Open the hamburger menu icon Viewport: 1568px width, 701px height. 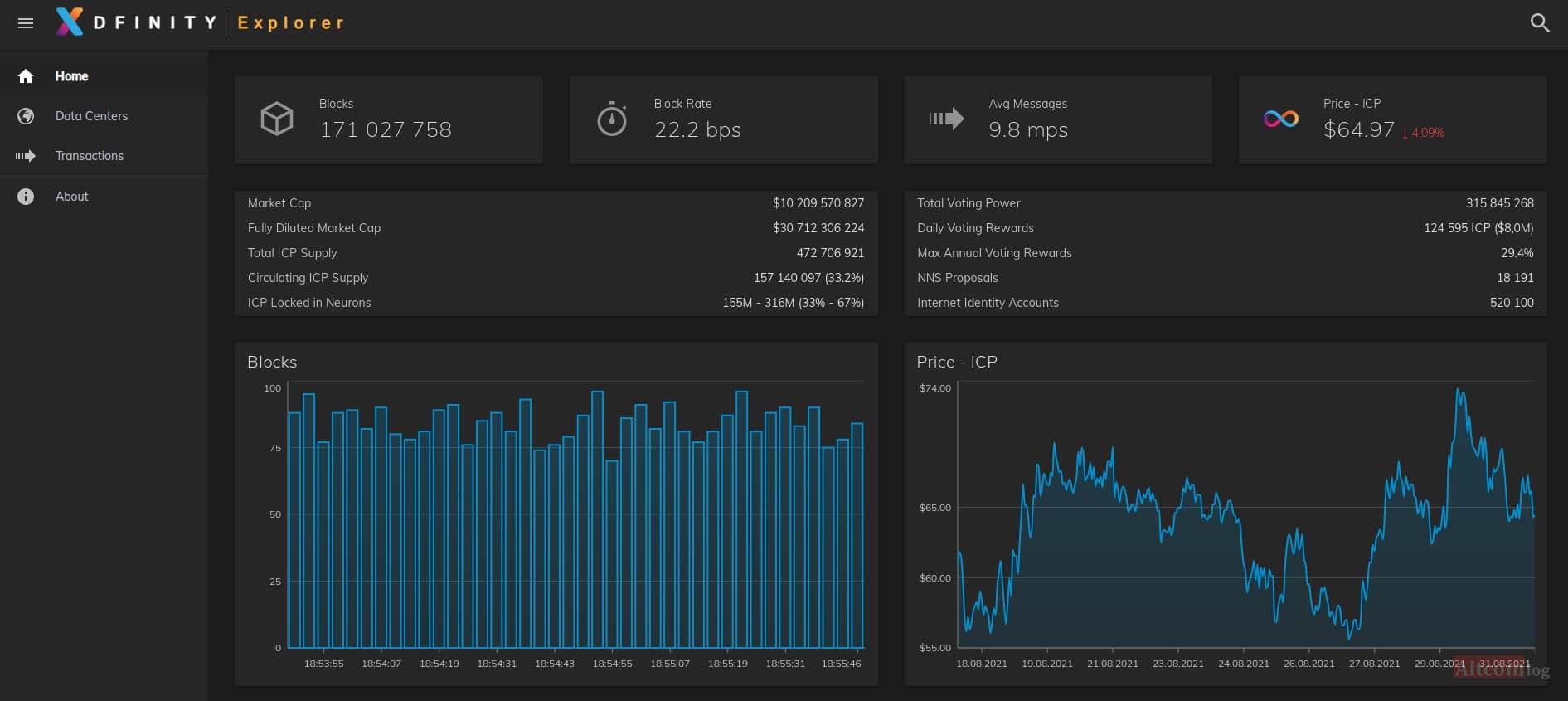pyautogui.click(x=26, y=23)
